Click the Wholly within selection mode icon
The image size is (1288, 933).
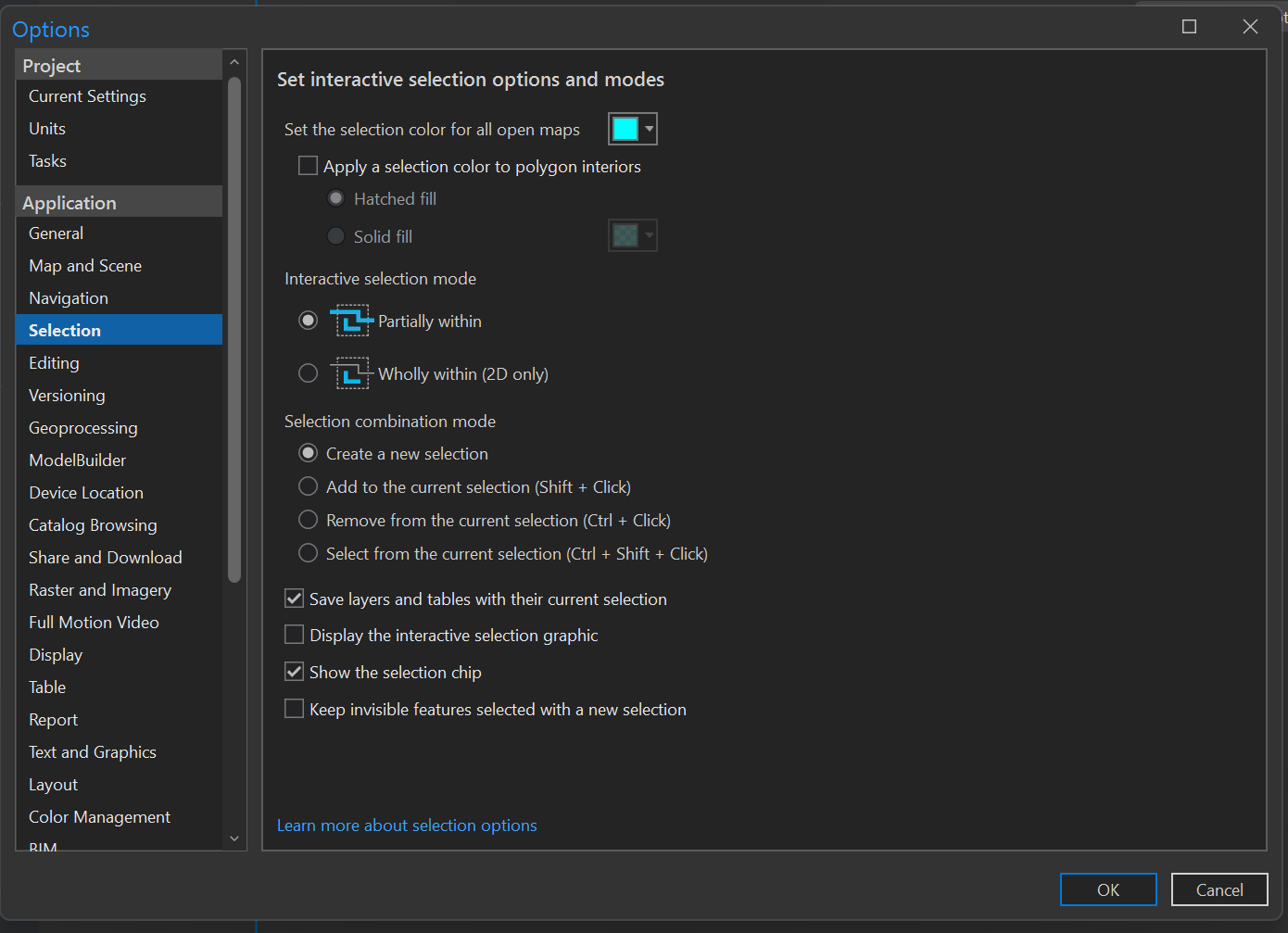point(351,373)
